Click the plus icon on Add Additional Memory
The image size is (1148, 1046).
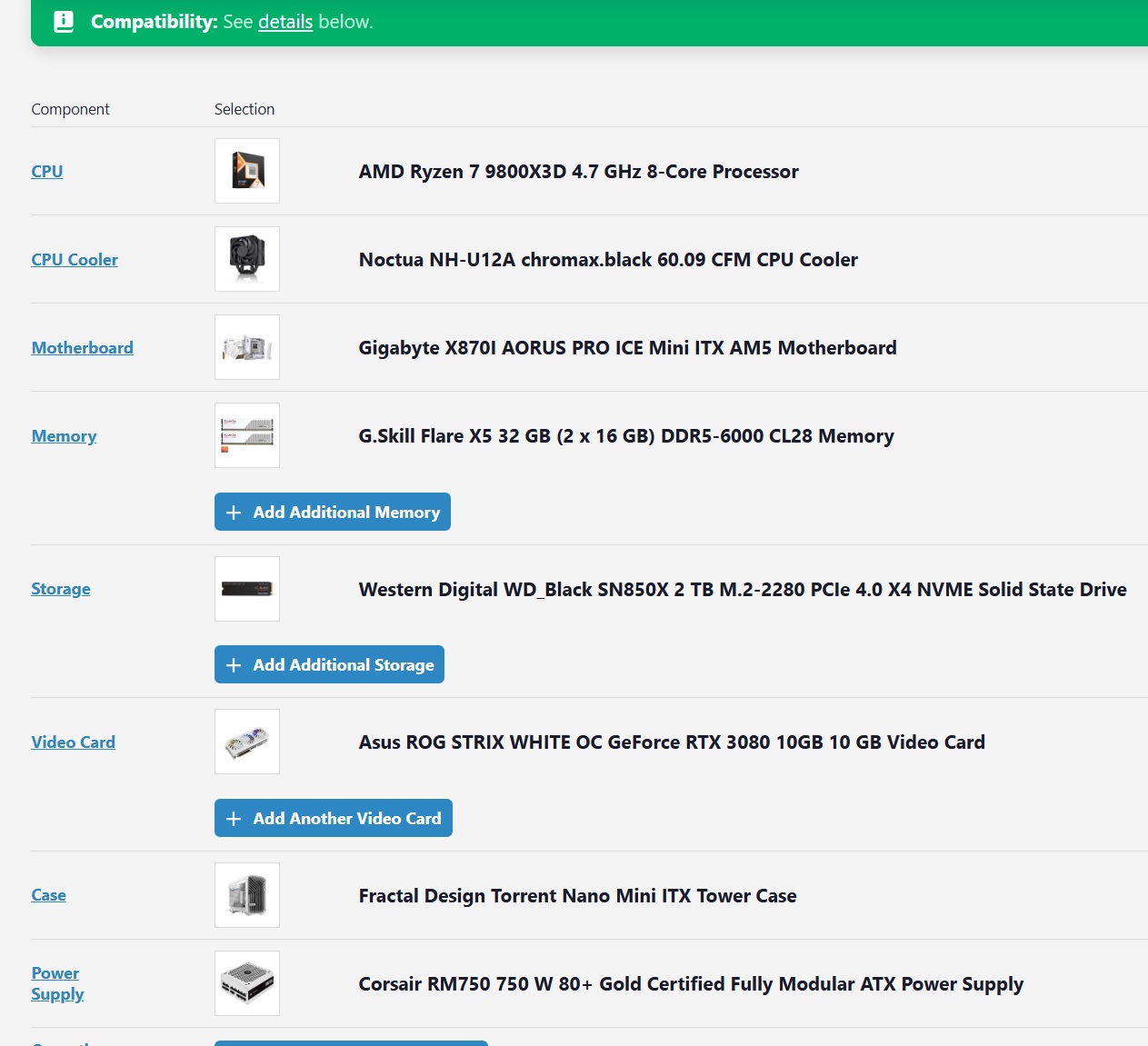pyautogui.click(x=234, y=513)
